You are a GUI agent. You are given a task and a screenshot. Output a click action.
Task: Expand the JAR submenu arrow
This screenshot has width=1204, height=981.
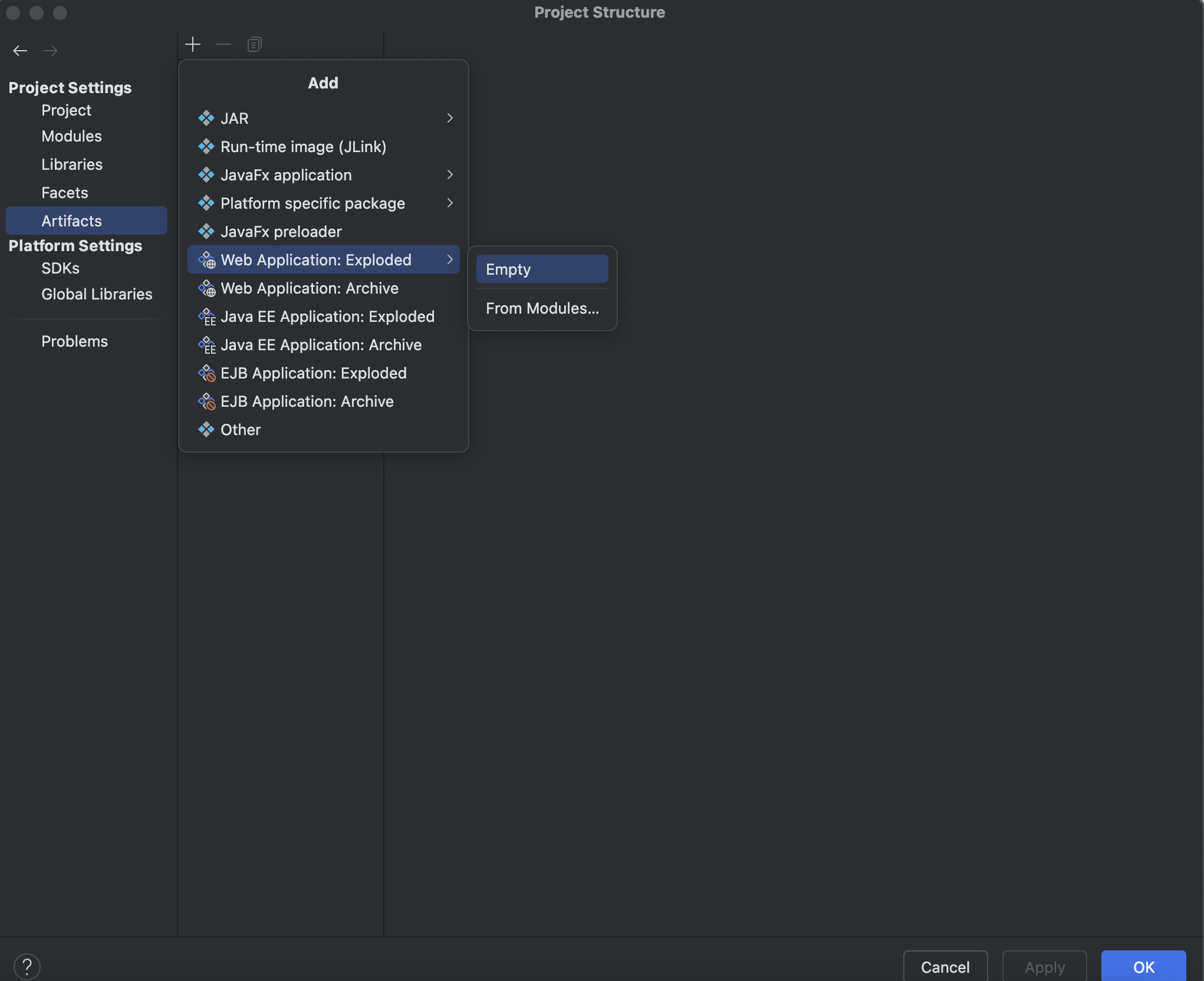tap(450, 118)
